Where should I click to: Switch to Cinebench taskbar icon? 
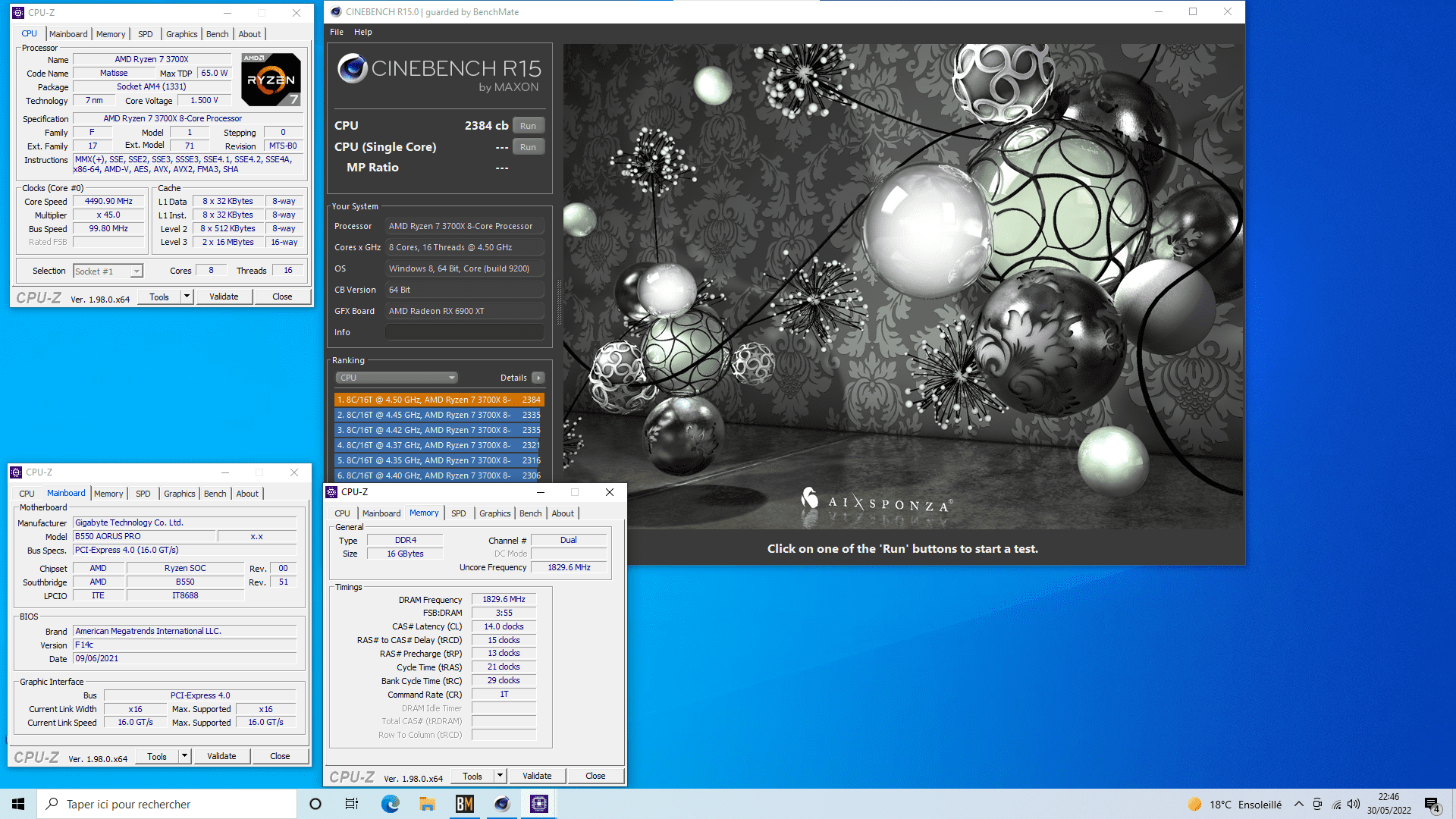501,804
